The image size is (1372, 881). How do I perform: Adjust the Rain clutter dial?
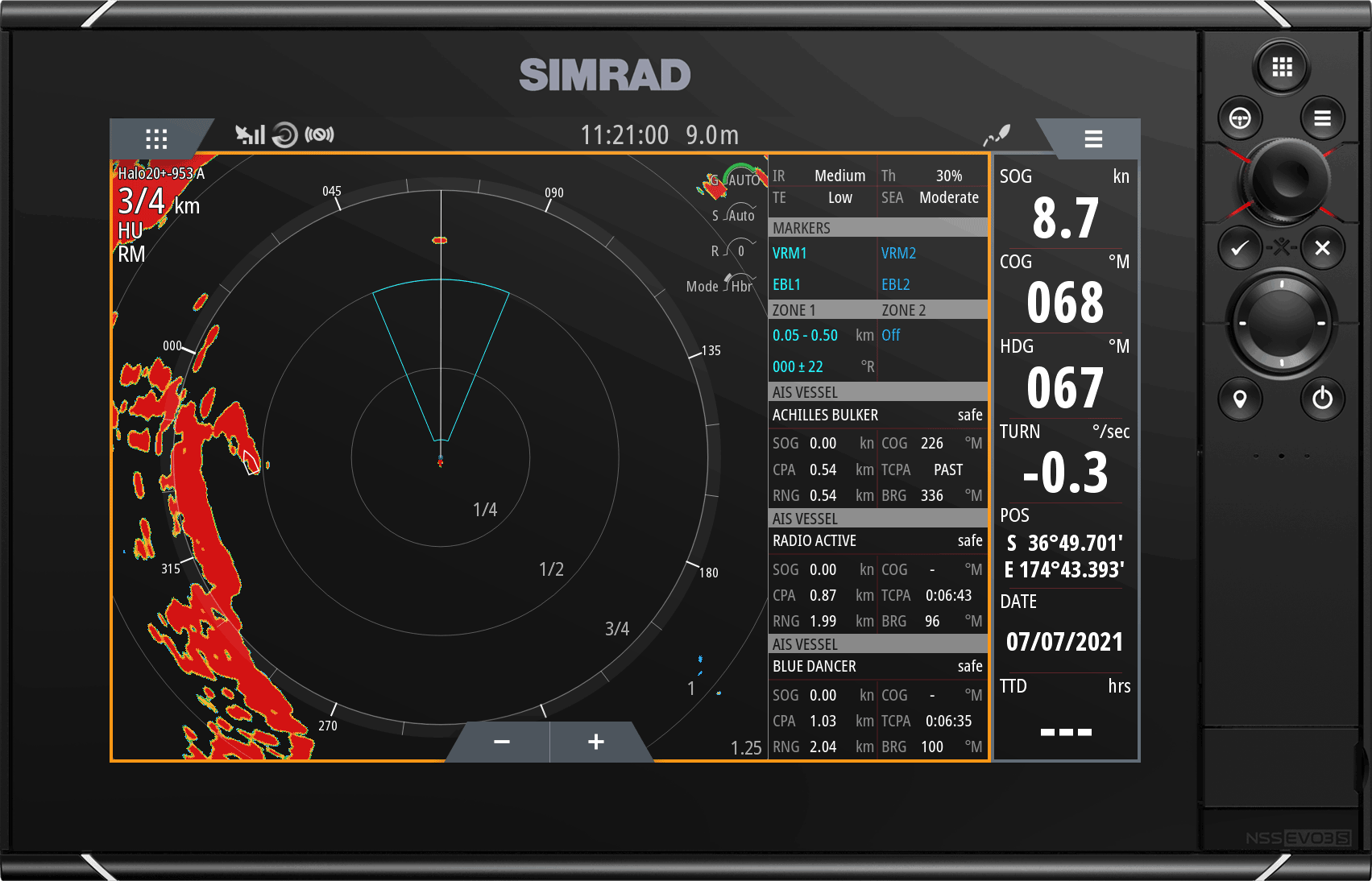point(734,250)
